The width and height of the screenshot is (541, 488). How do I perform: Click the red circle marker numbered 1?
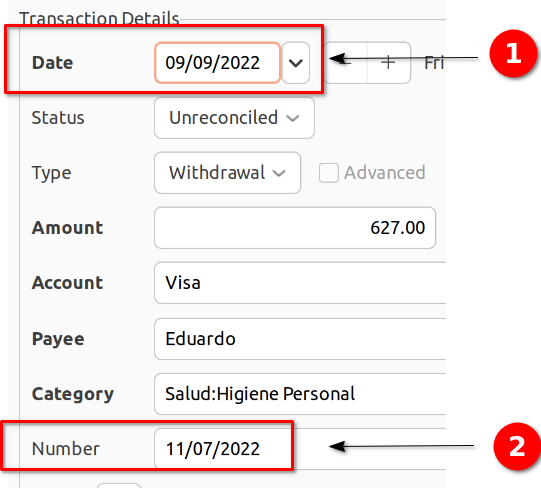tap(513, 53)
